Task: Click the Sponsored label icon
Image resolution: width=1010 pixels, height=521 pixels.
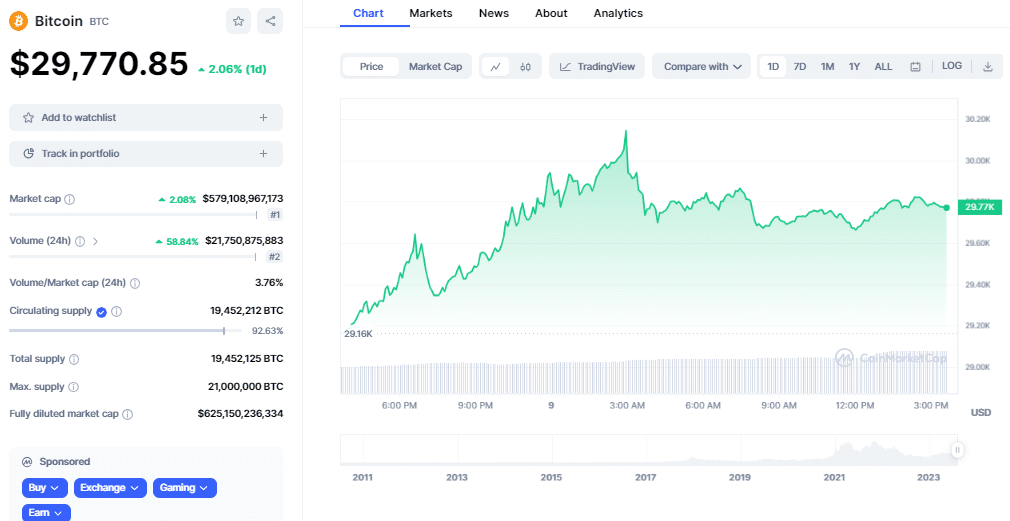Action: point(27,462)
